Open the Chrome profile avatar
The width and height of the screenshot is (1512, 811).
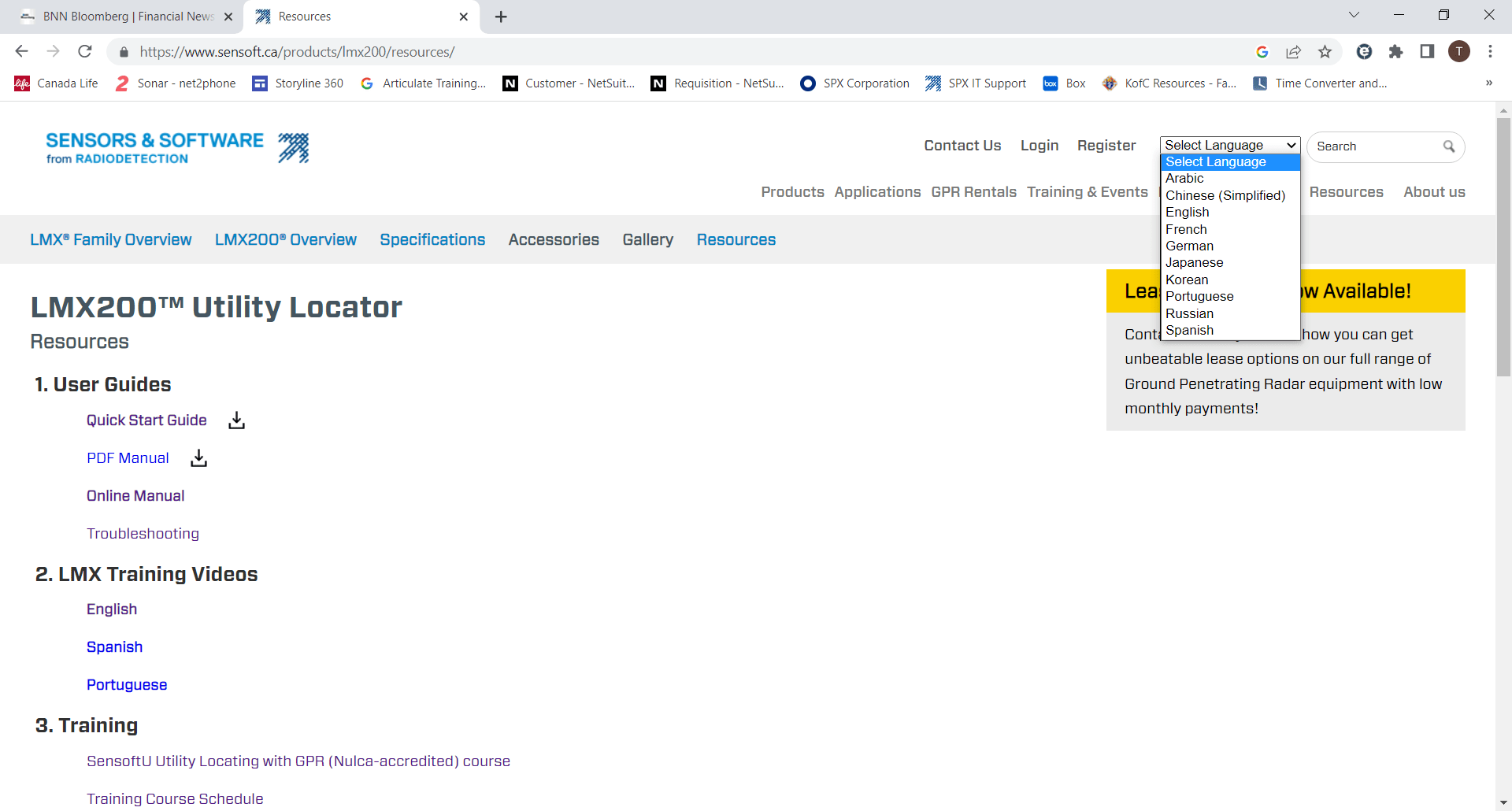[x=1459, y=52]
